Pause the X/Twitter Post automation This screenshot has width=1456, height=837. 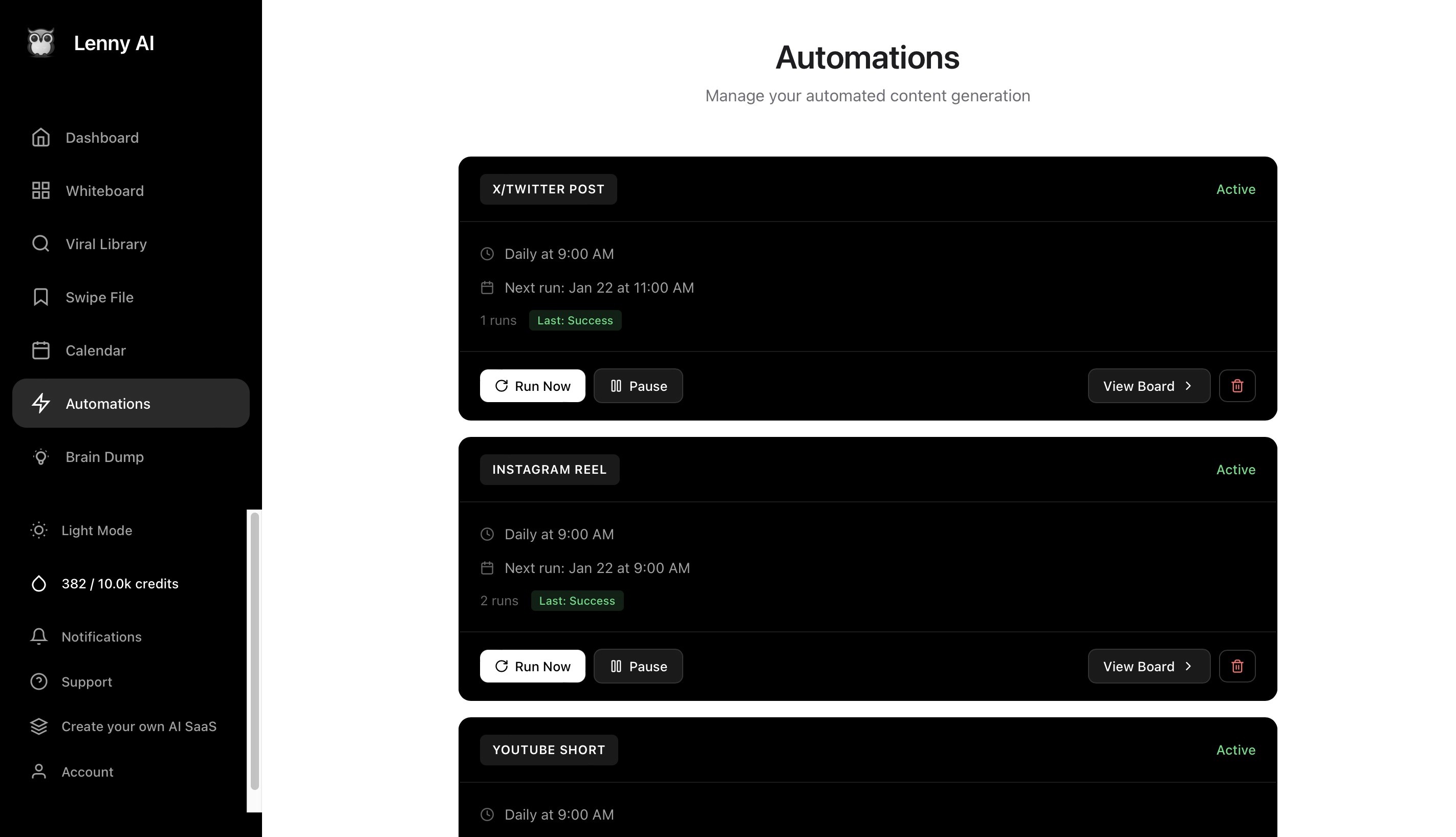[x=638, y=386]
